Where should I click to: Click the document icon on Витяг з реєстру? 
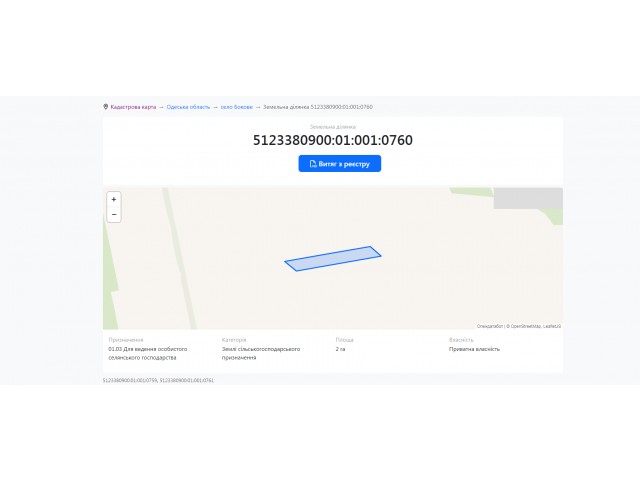[x=313, y=164]
